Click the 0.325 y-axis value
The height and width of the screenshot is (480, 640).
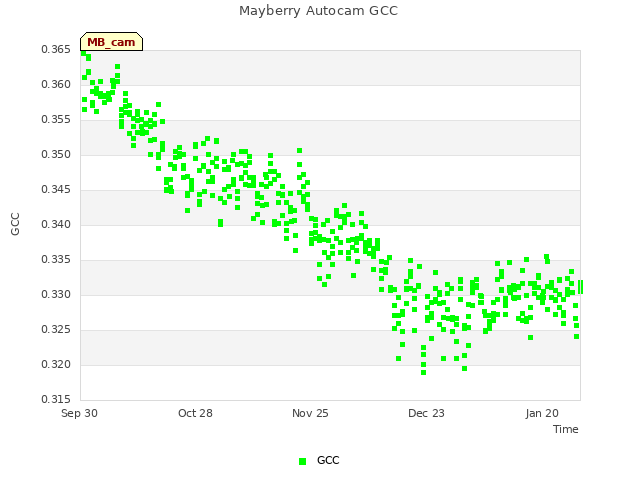click(56, 329)
